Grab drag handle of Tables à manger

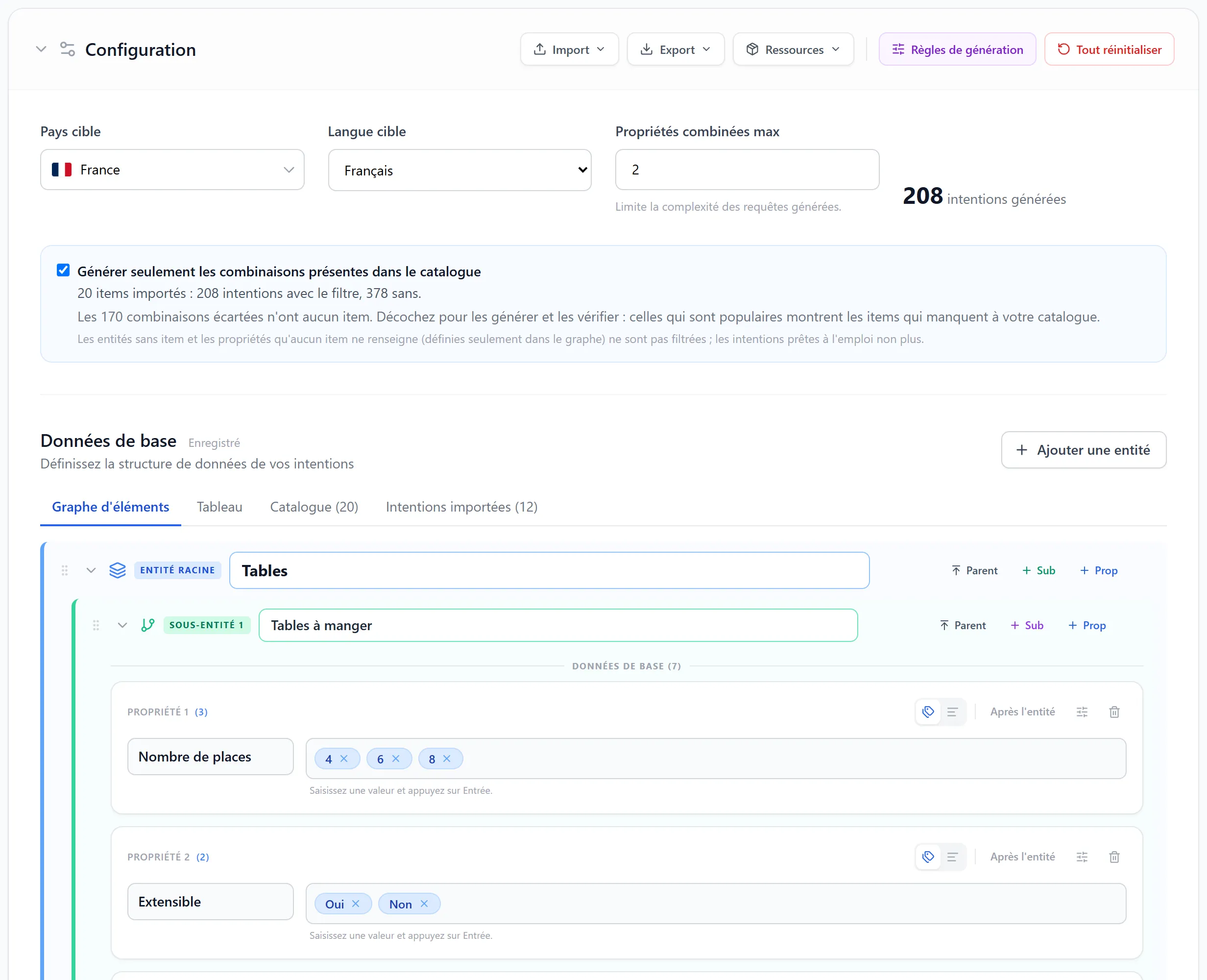[96, 625]
